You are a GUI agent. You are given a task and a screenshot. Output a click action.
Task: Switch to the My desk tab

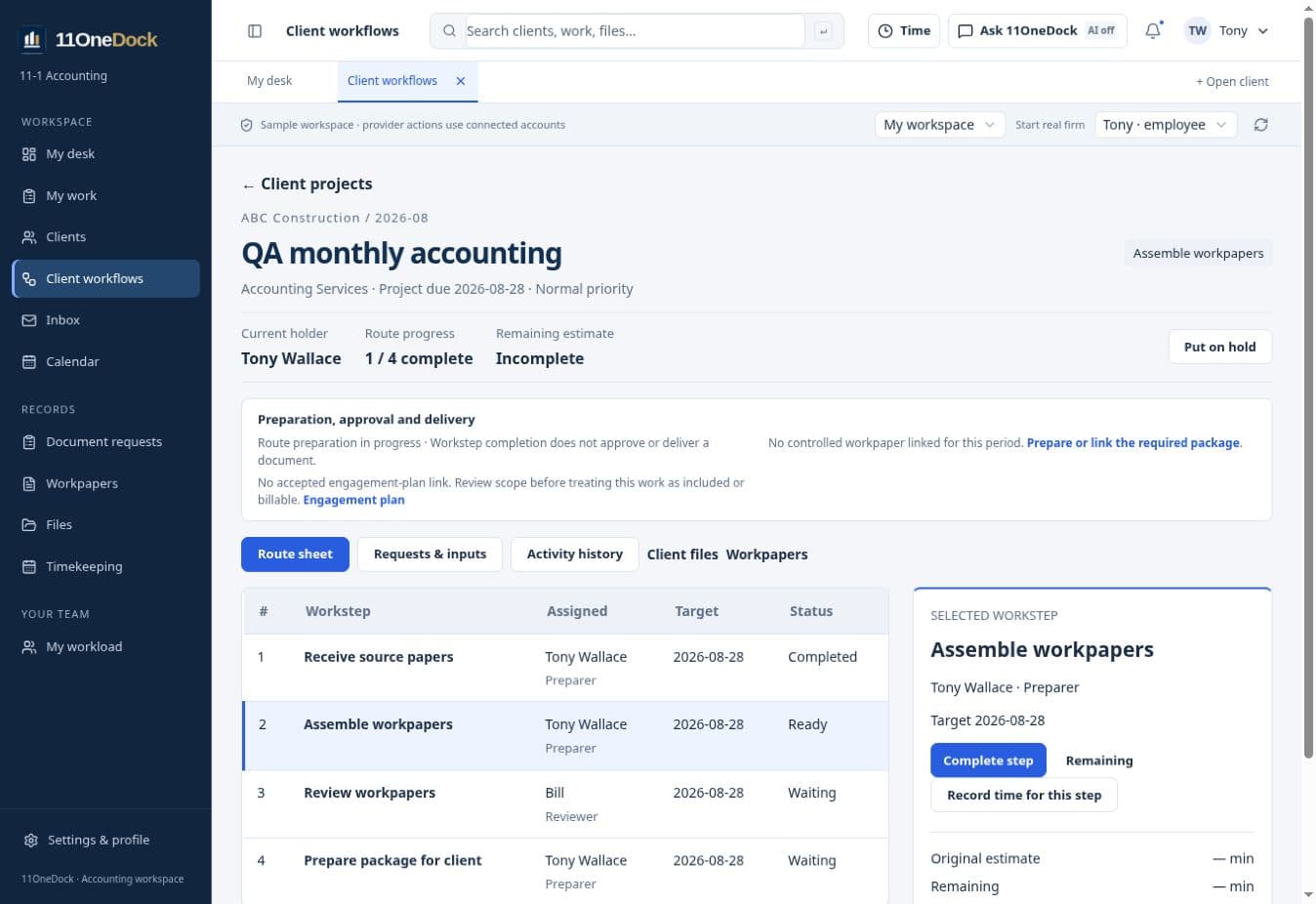(269, 81)
